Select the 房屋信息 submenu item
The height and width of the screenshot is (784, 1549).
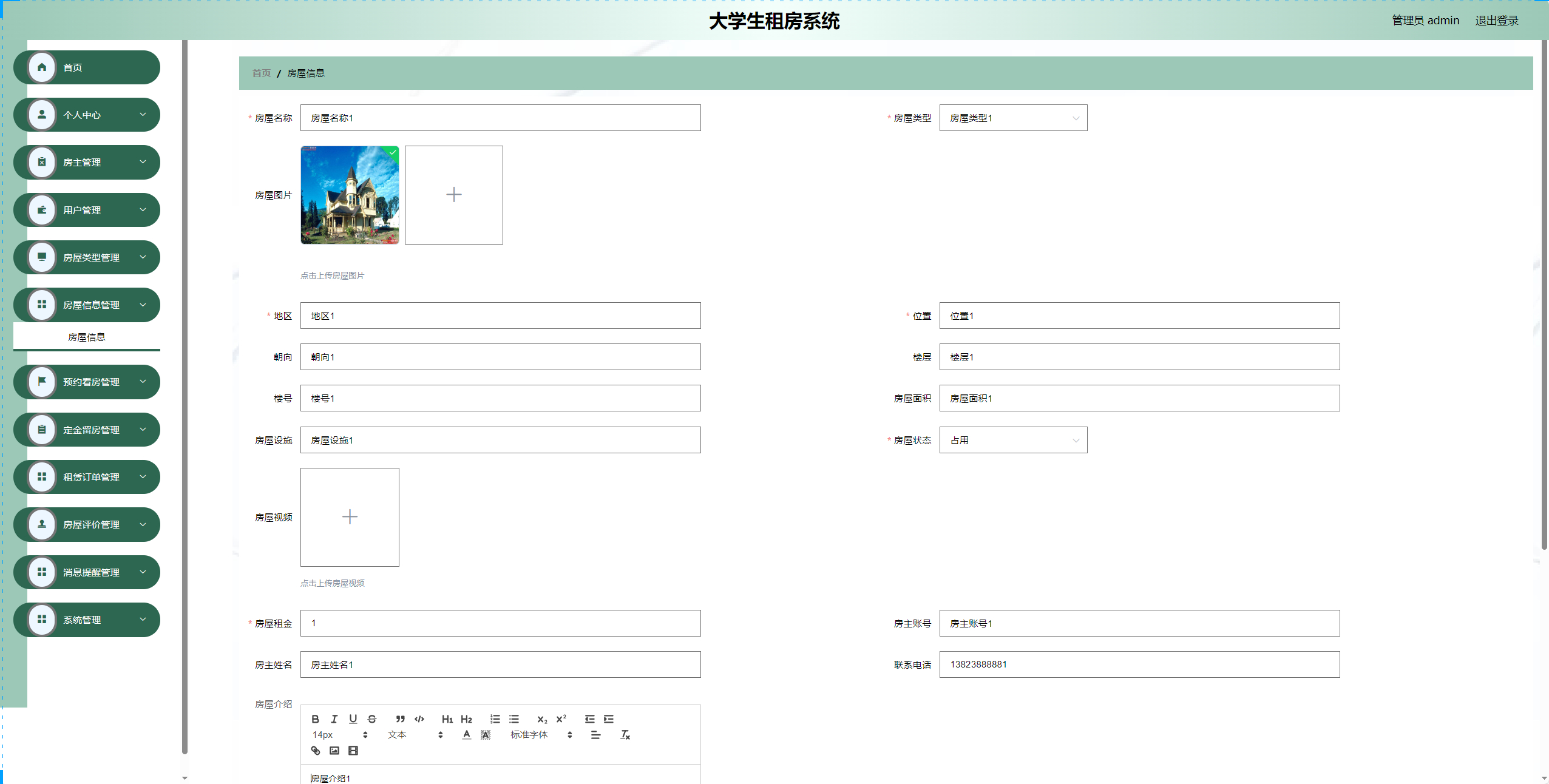[87, 337]
